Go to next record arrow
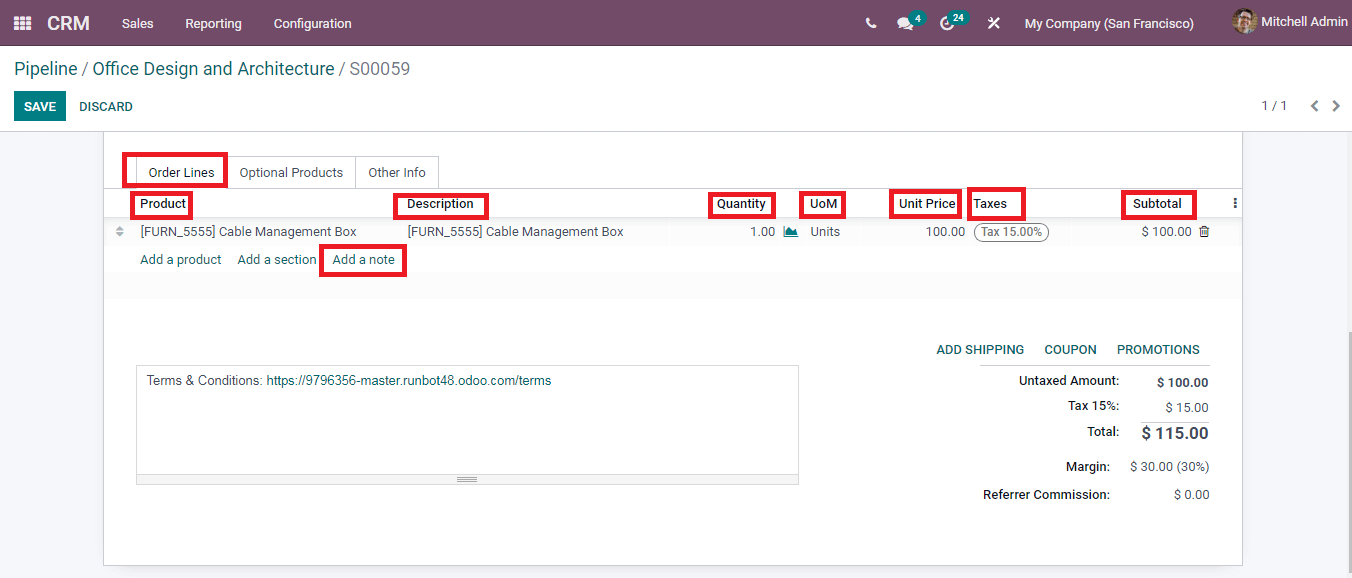Image resolution: width=1352 pixels, height=578 pixels. 1336,106
